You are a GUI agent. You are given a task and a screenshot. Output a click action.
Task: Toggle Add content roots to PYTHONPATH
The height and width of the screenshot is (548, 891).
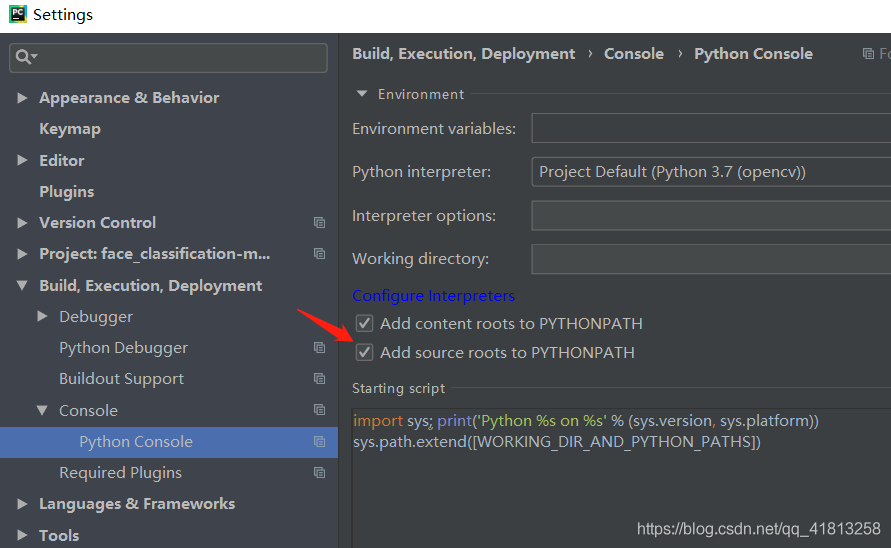[364, 323]
